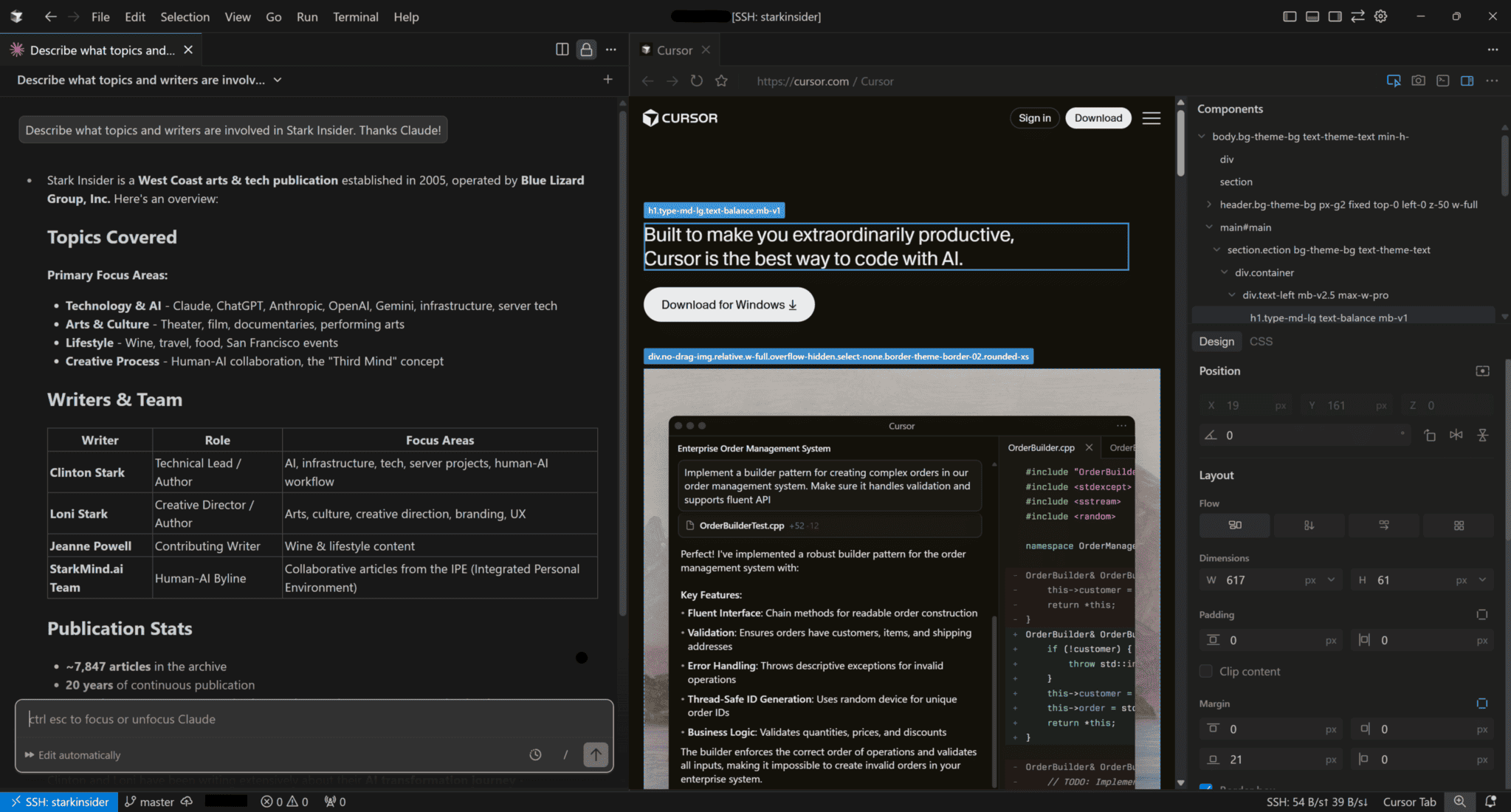This screenshot has width=1511, height=812.
Task: Switch to the CSS tab
Action: point(1261,341)
